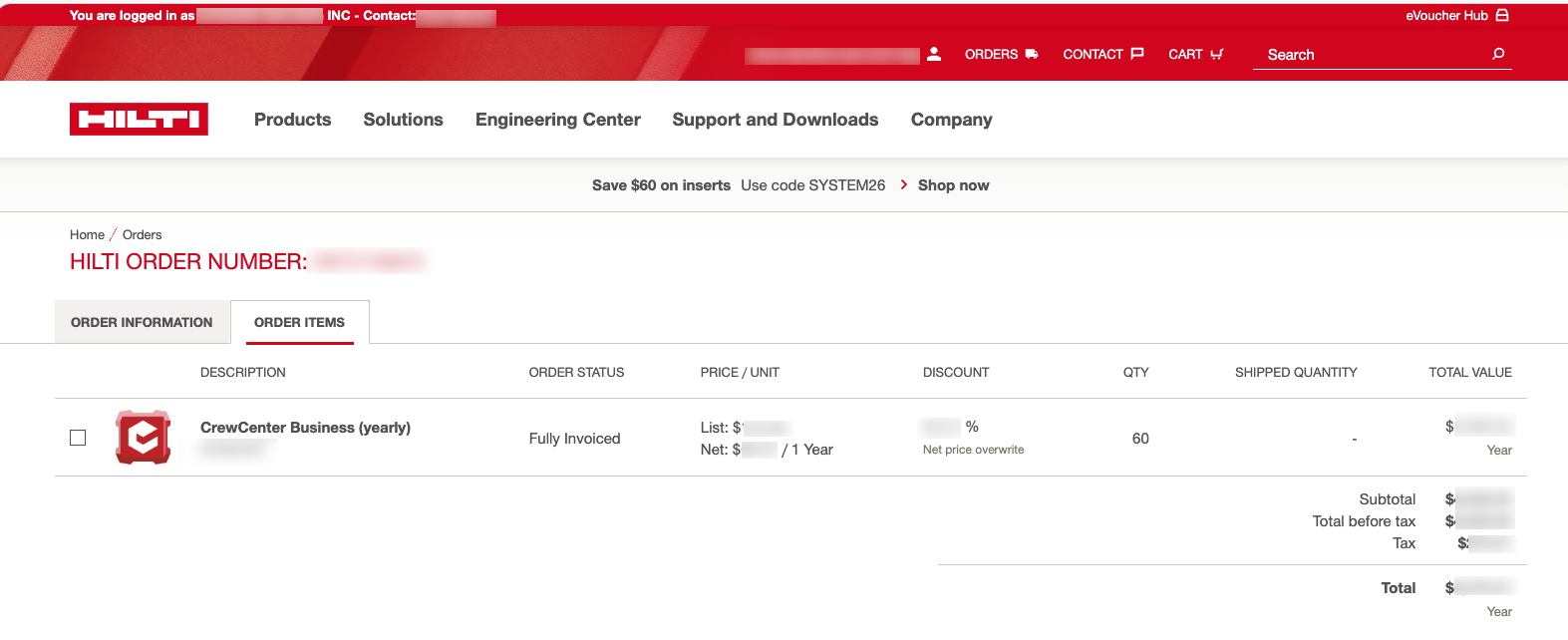Click the SHIPPED QUANTITY column header
This screenshot has width=1568, height=640.
pos(1296,372)
